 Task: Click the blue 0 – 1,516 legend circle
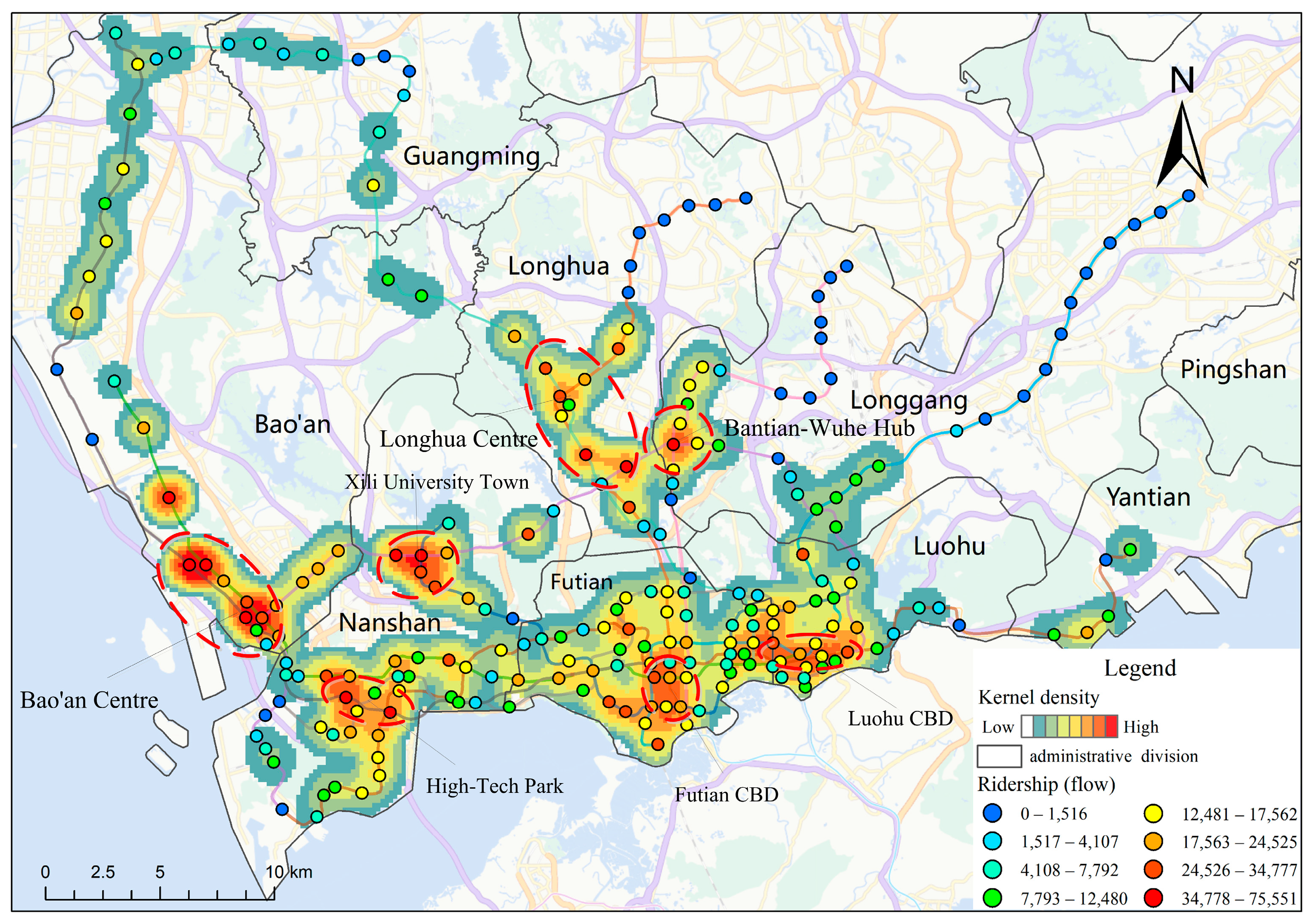(992, 814)
